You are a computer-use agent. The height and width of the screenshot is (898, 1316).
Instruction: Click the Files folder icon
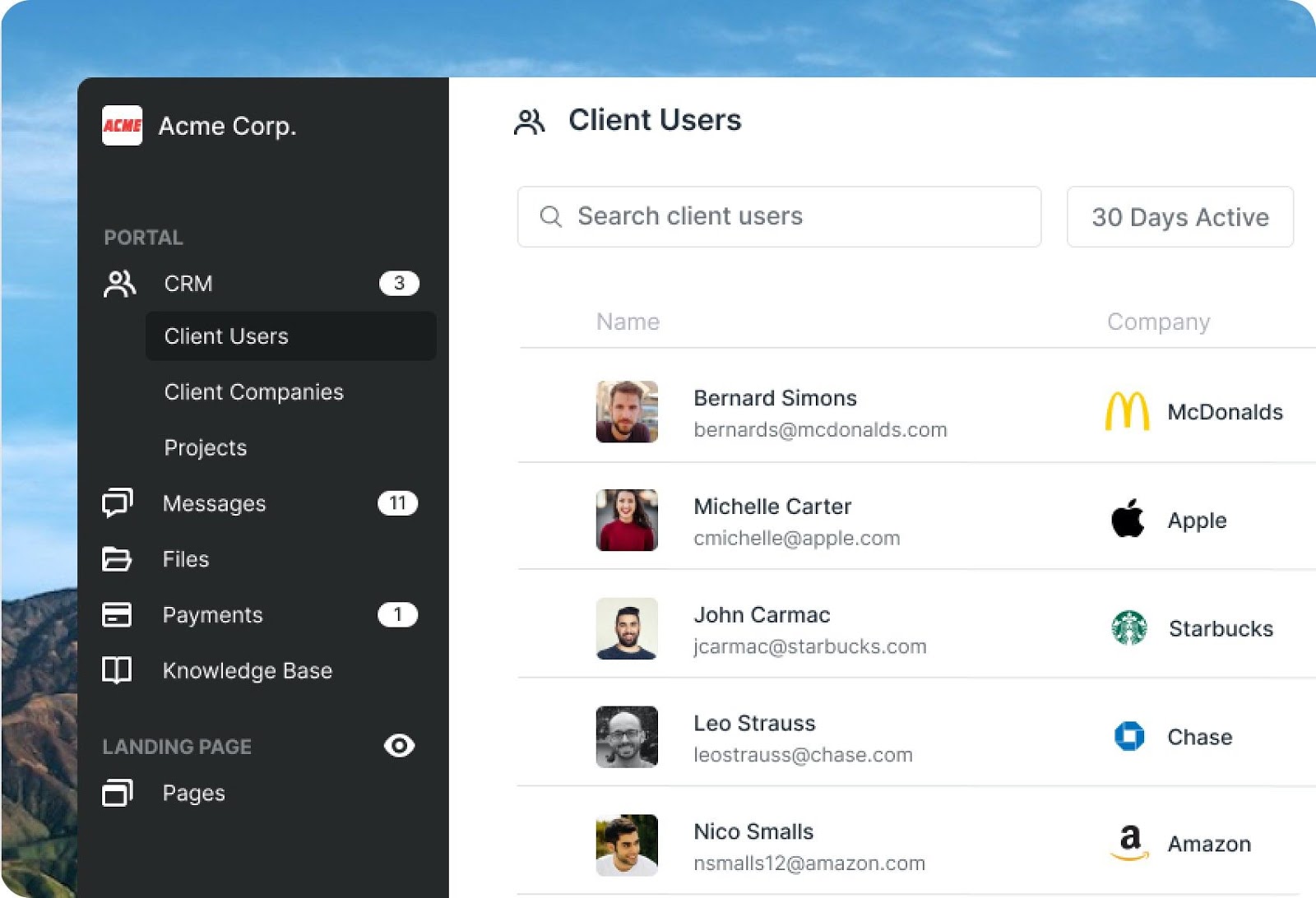(x=117, y=559)
